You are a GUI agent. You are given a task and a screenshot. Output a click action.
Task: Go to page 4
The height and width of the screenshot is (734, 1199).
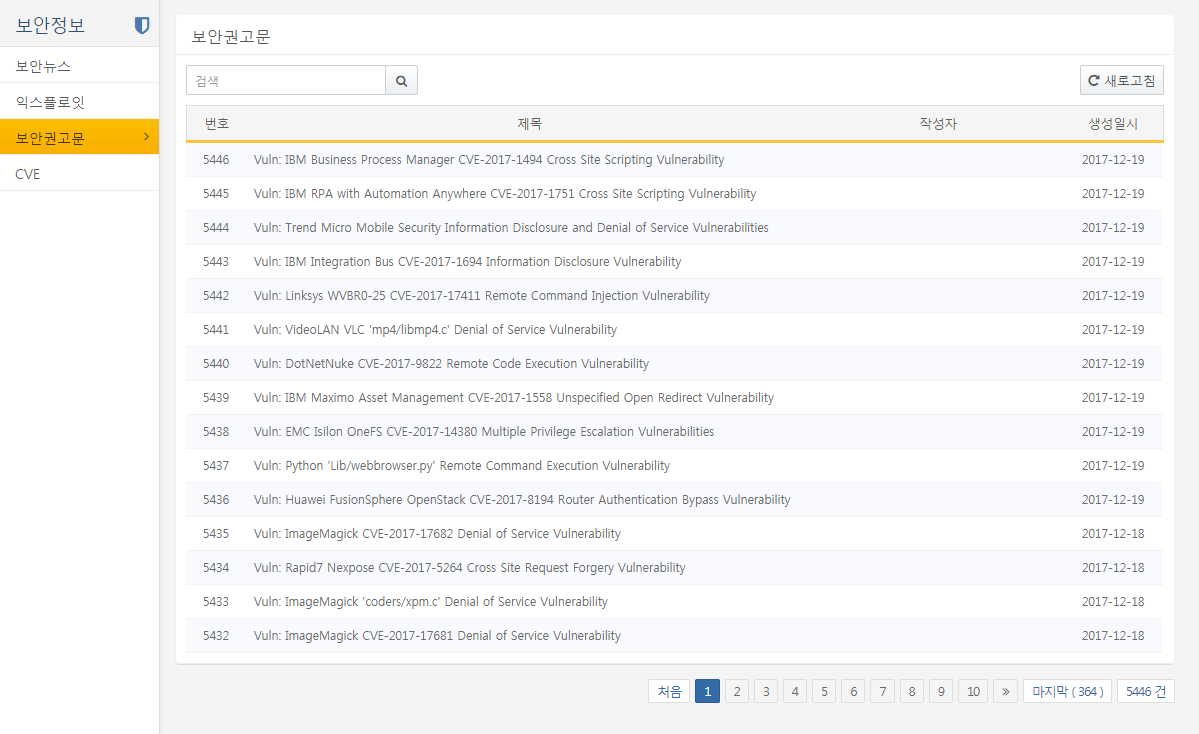[x=794, y=691]
